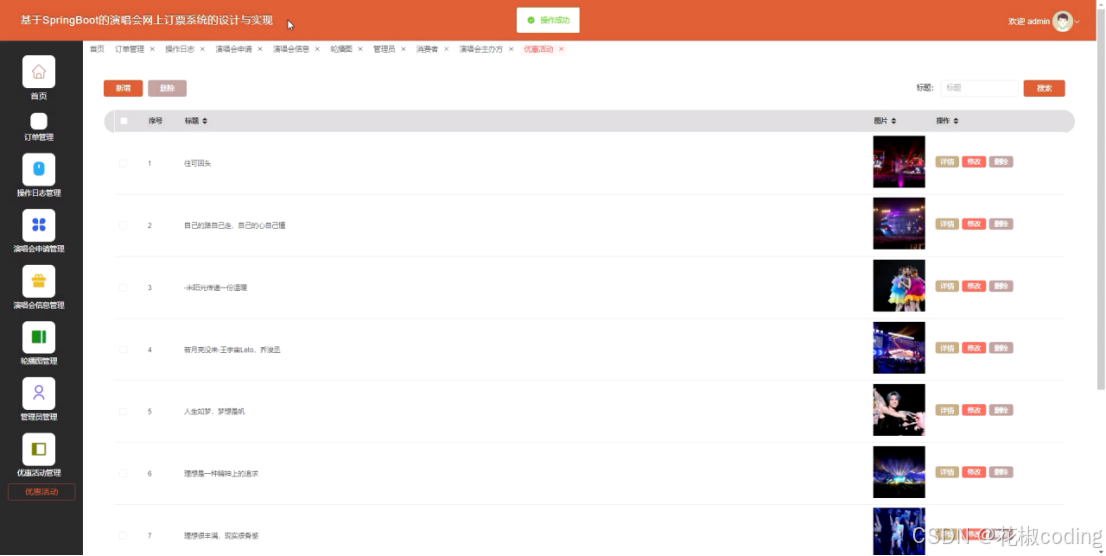Sort table by 图片 column arrows

(x=894, y=121)
